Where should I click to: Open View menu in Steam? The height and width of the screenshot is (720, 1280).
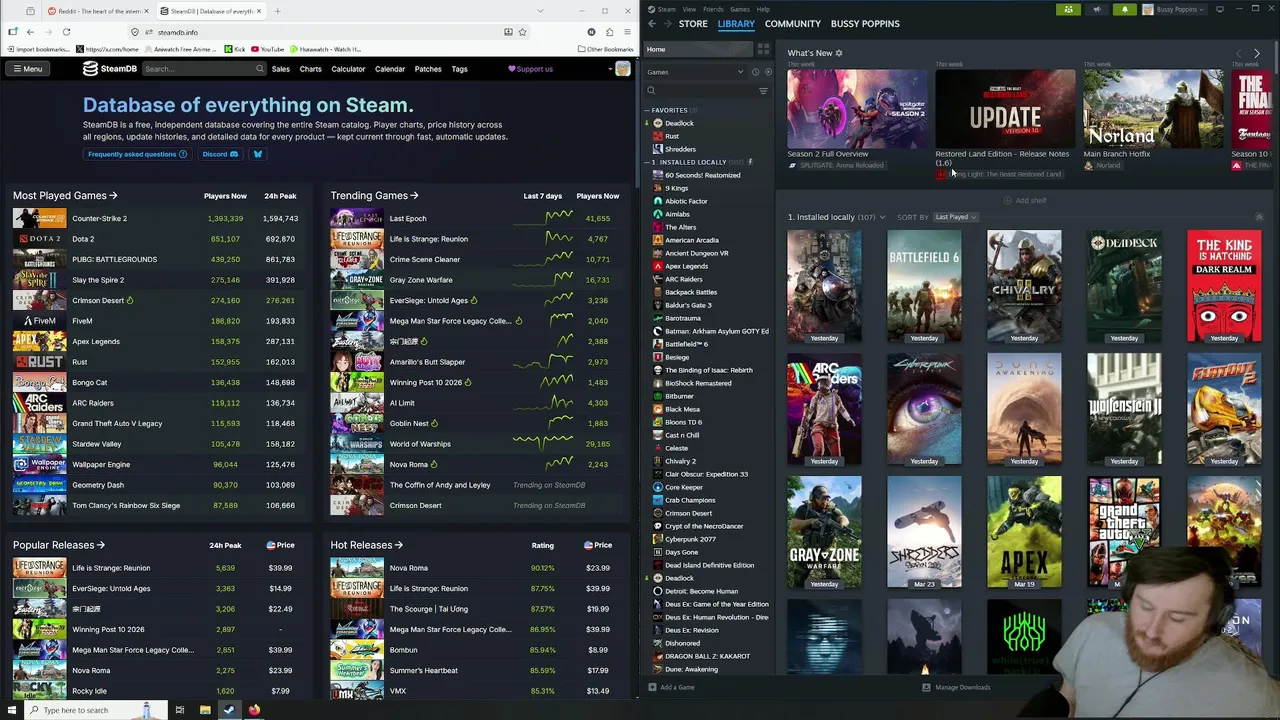click(690, 9)
